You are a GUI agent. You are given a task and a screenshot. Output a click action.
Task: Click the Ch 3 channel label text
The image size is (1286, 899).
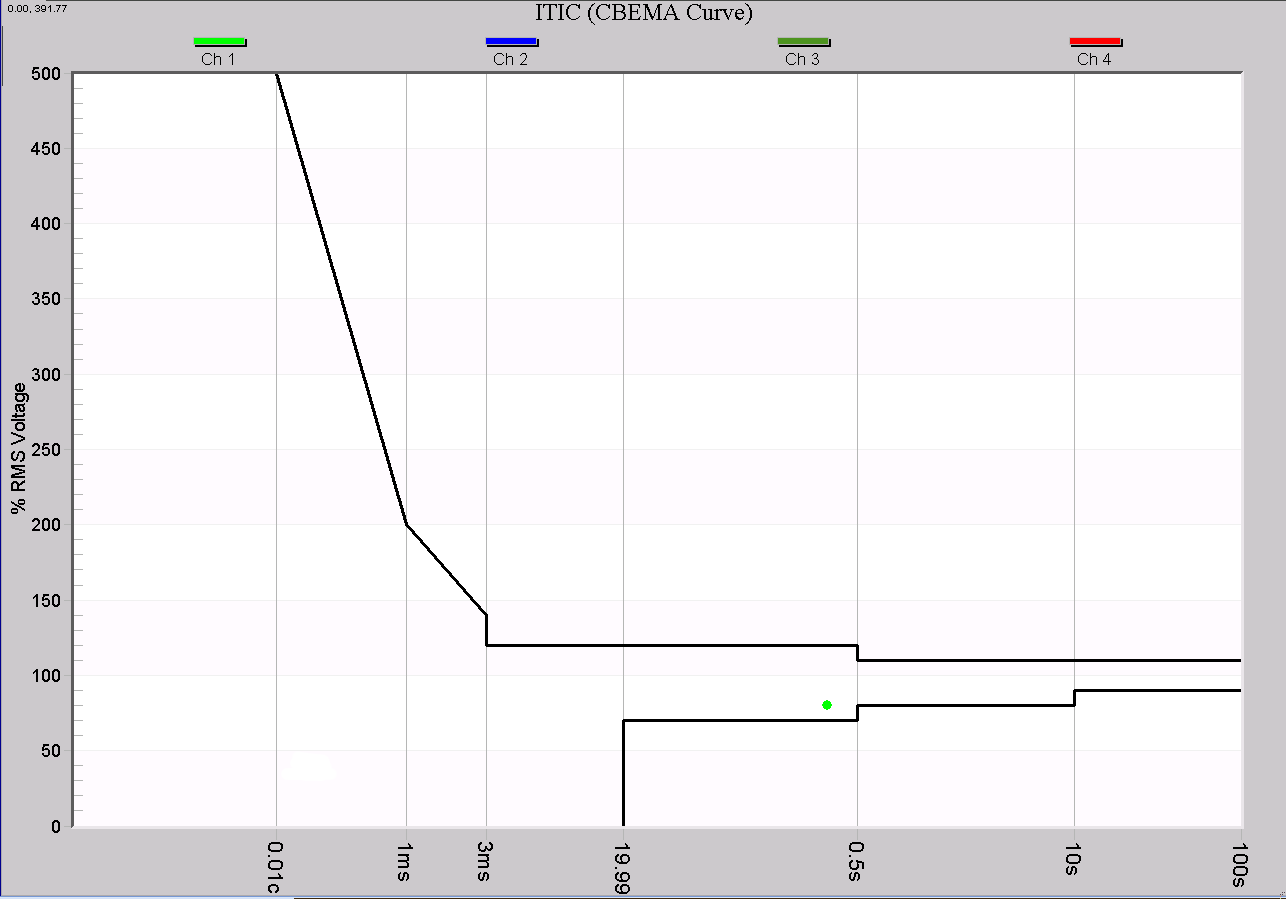[804, 59]
